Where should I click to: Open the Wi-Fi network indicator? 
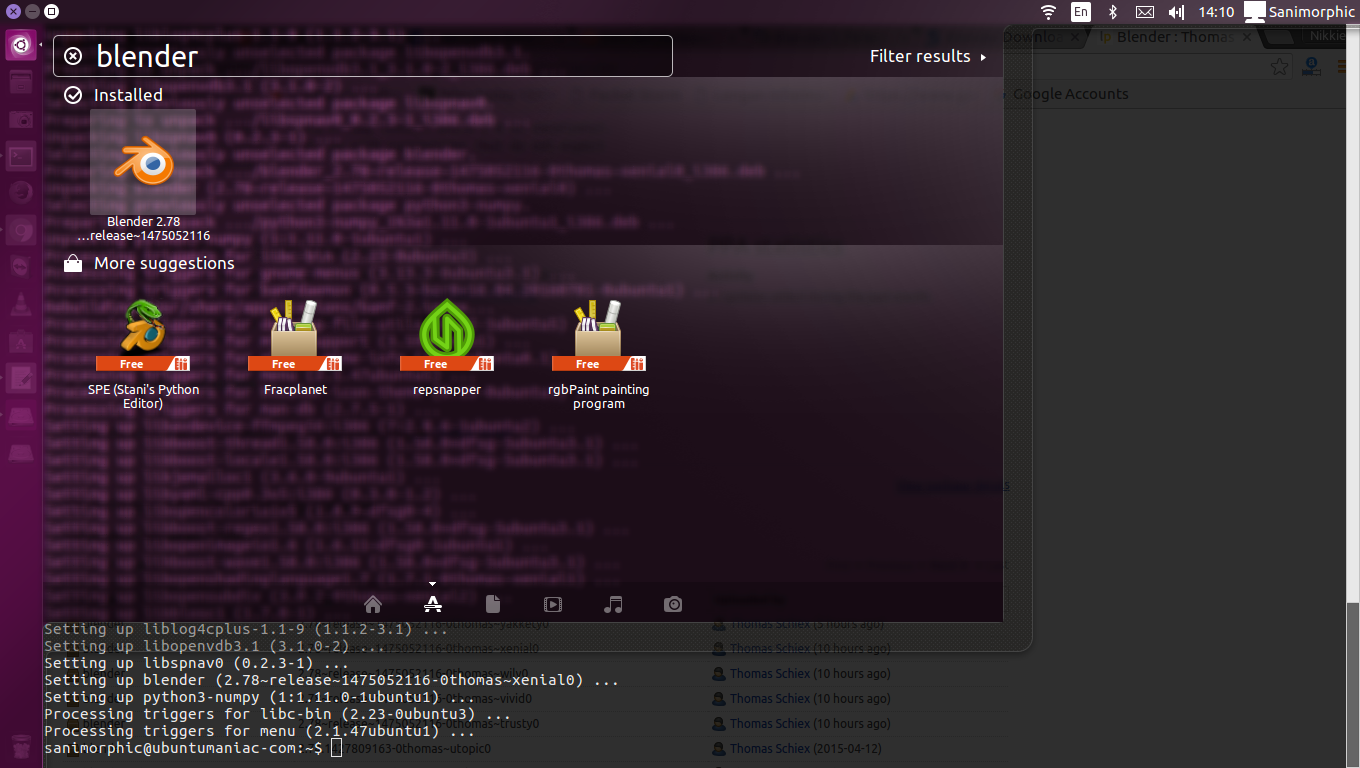click(x=1048, y=12)
